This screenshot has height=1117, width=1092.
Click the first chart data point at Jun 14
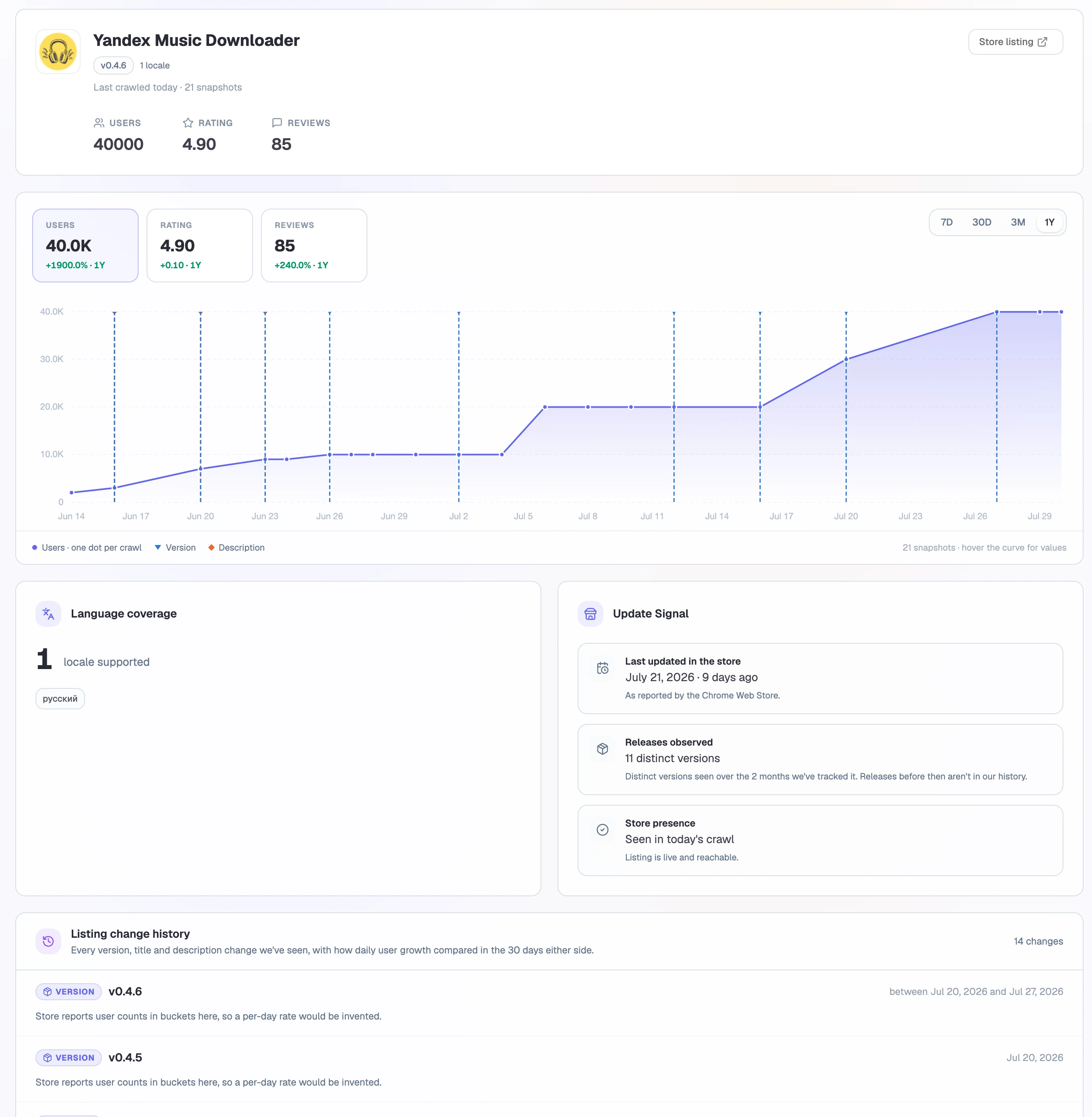[x=72, y=493]
